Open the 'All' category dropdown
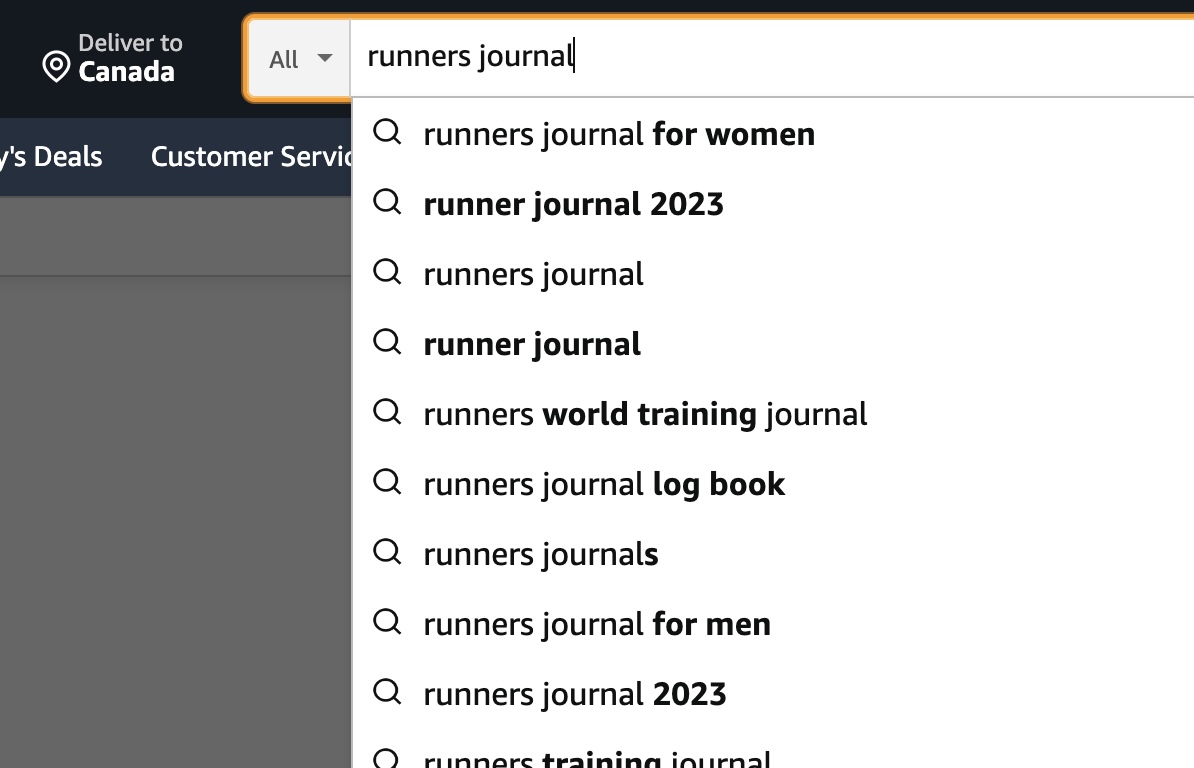 pyautogui.click(x=297, y=58)
